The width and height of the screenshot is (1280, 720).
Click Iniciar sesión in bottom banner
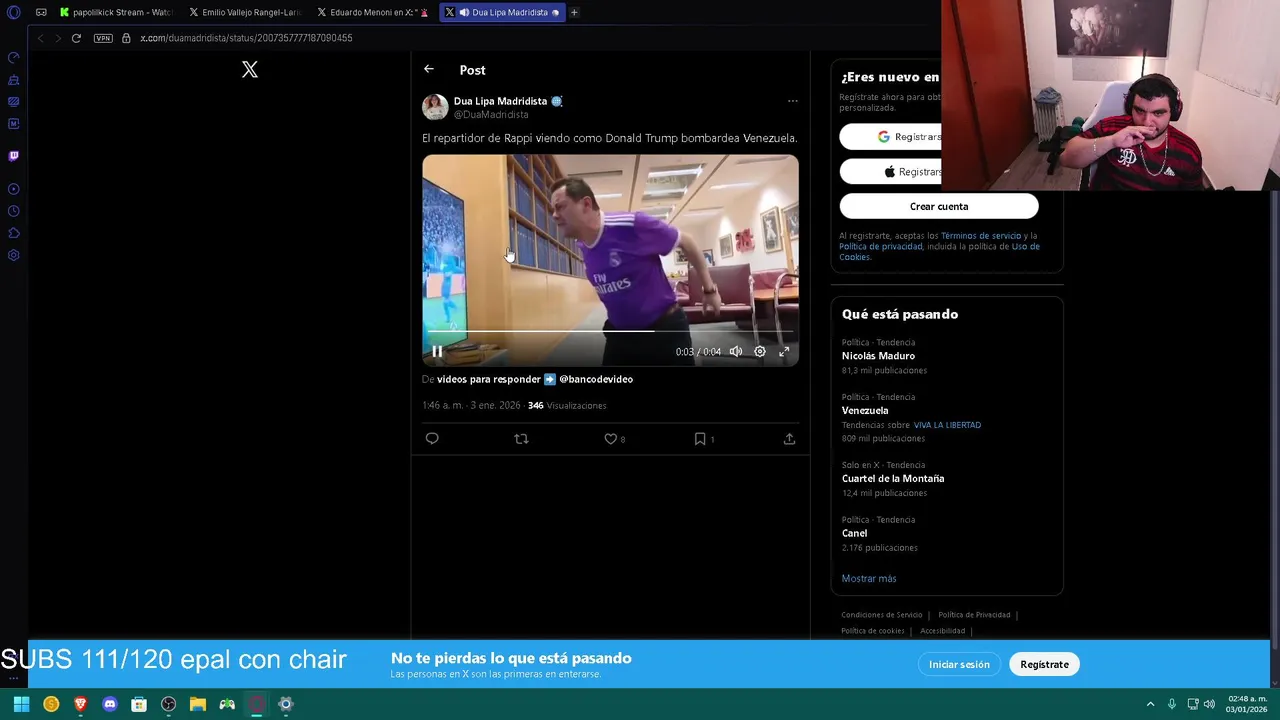[x=959, y=664]
